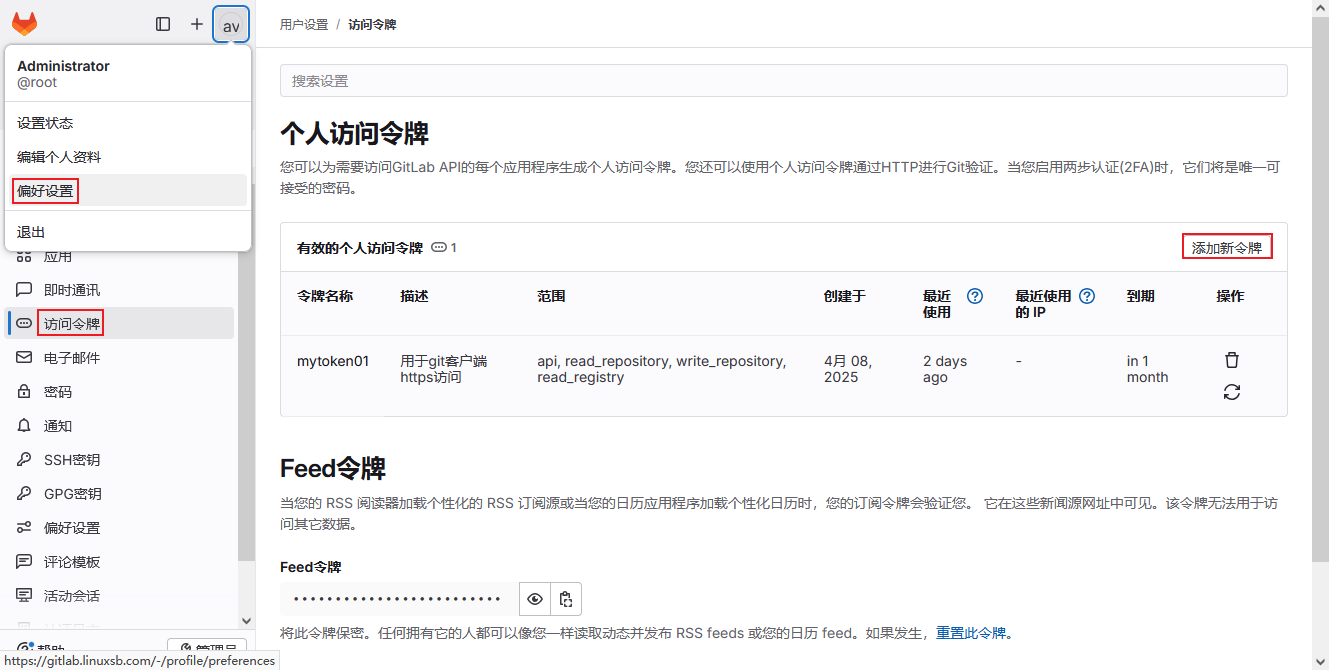This screenshot has width=1329, height=670.
Task: Click the 搜索设置 search field
Action: point(783,81)
